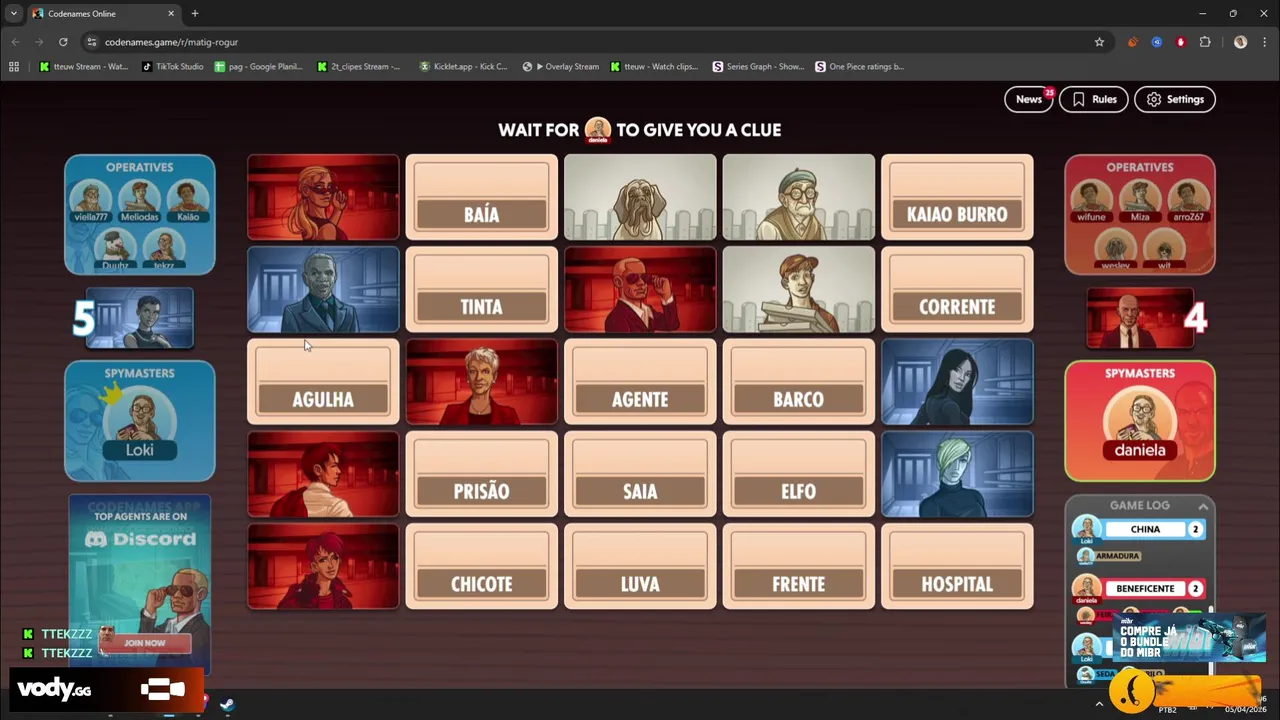Screen dimensions: 1280x720
Task: Click wesley avatar in red operatives
Action: [1115, 246]
